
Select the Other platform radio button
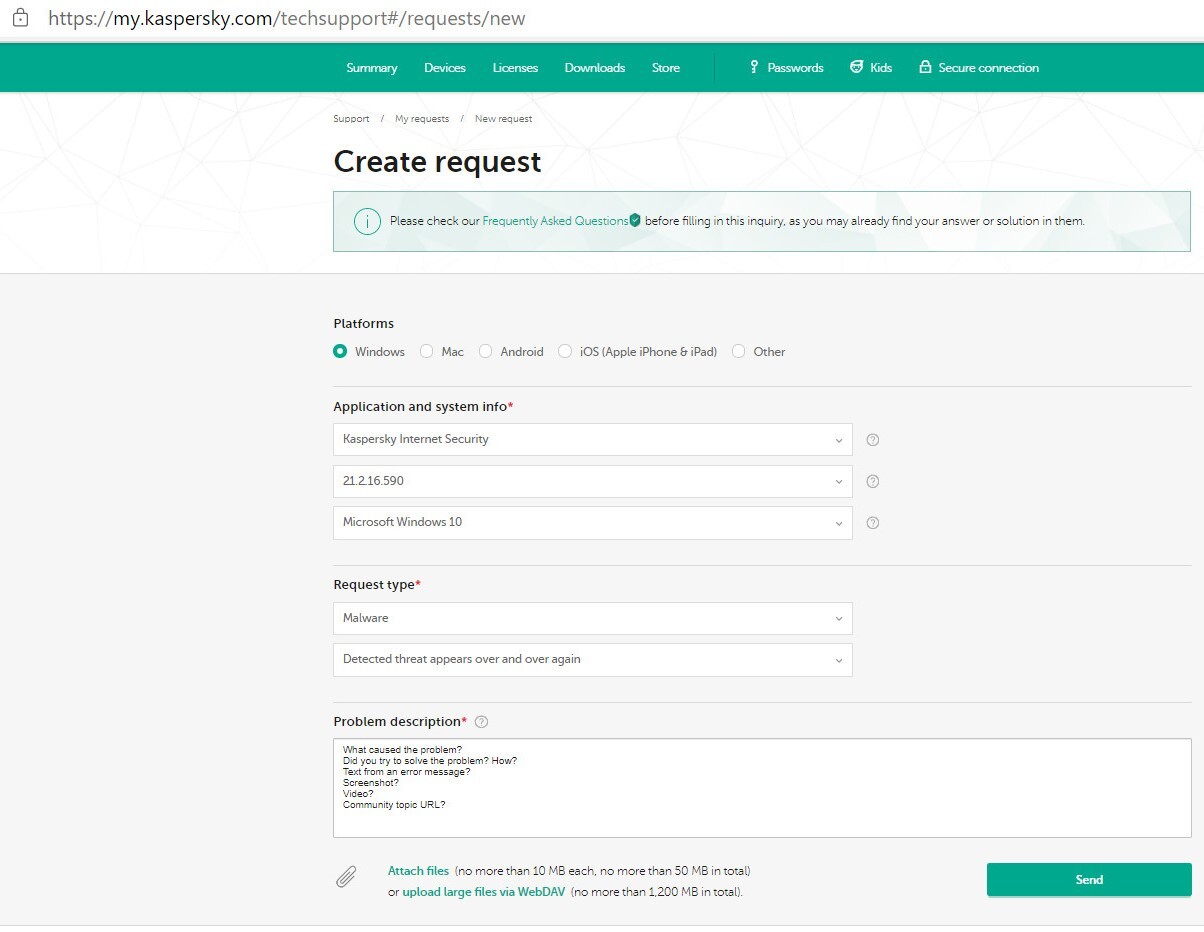[x=739, y=351]
